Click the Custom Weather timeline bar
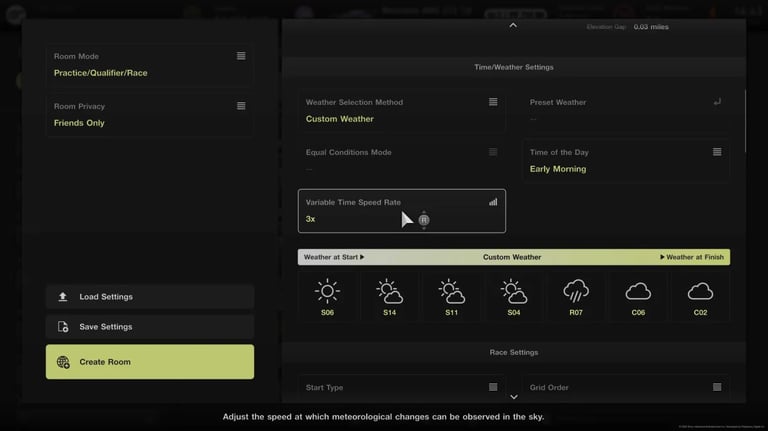 [x=514, y=257]
